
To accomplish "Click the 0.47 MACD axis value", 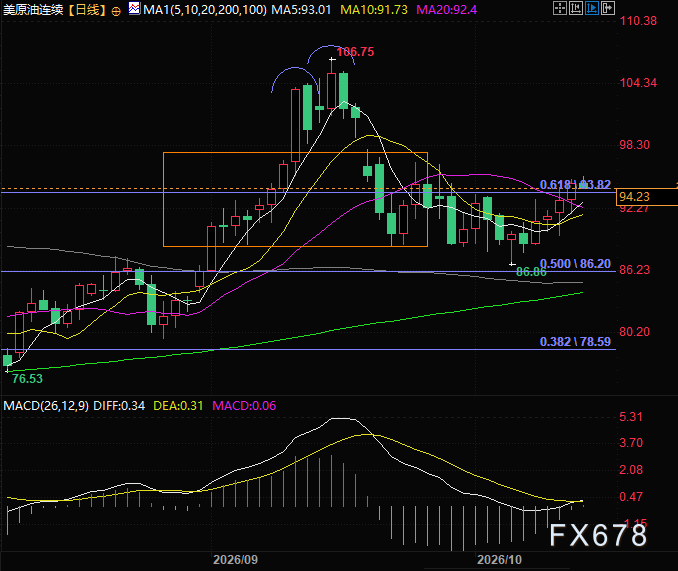I will [x=631, y=496].
